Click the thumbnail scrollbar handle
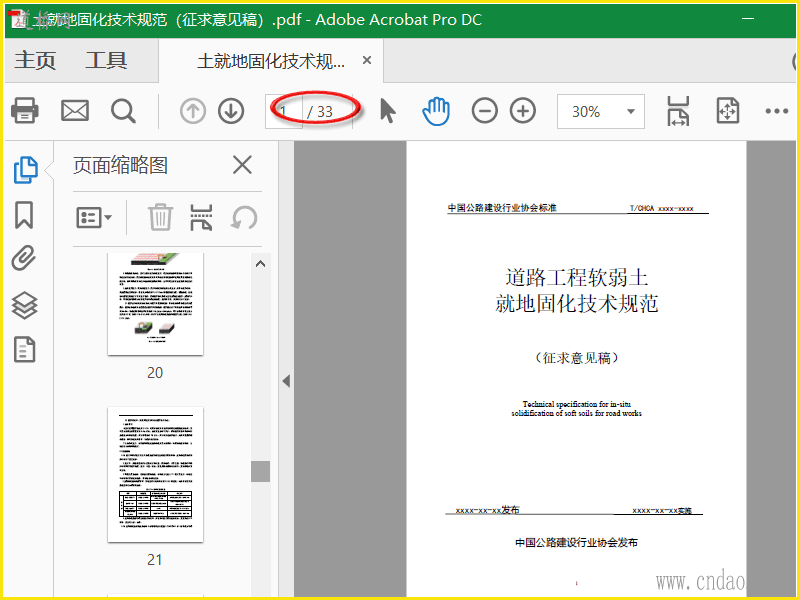The image size is (800, 600). pyautogui.click(x=260, y=471)
